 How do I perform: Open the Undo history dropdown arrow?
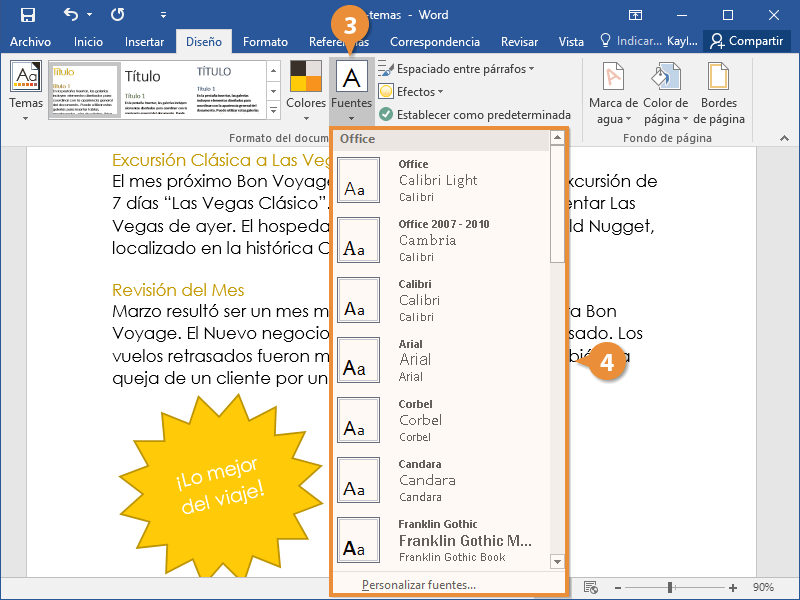coord(89,15)
